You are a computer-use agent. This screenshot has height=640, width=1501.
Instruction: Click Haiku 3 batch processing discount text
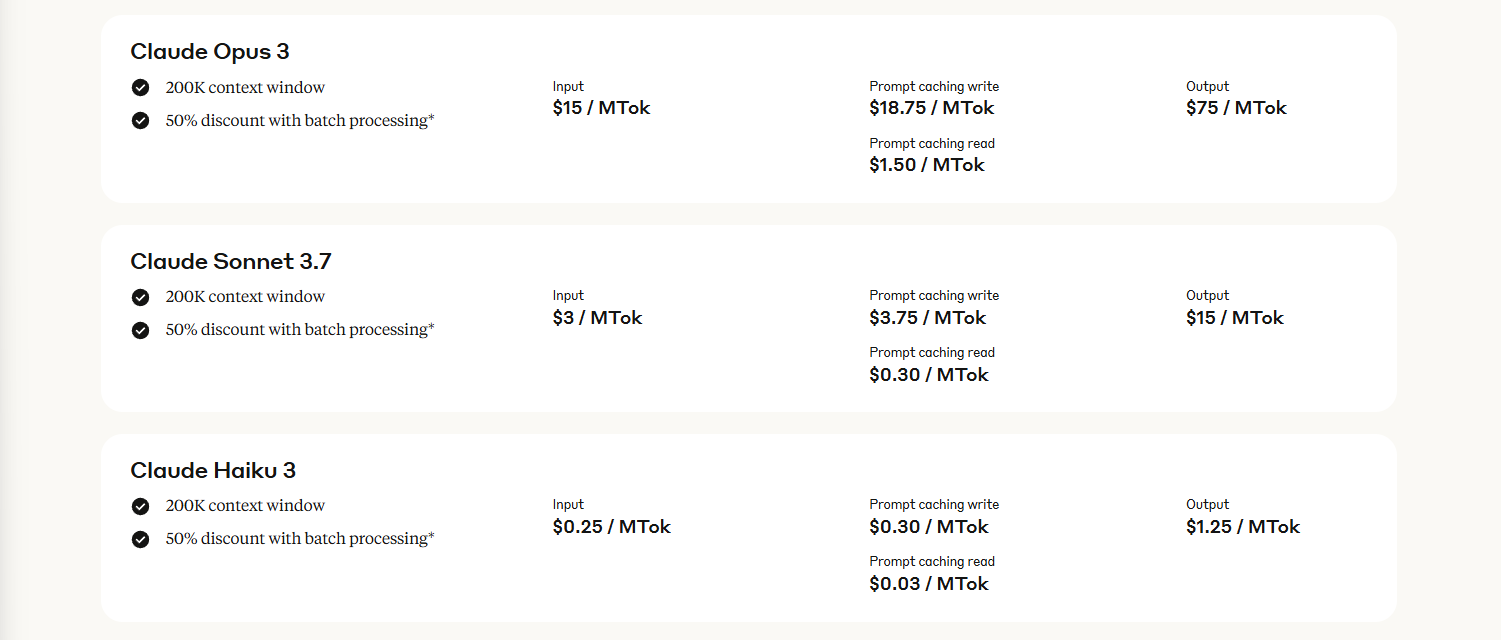point(300,539)
